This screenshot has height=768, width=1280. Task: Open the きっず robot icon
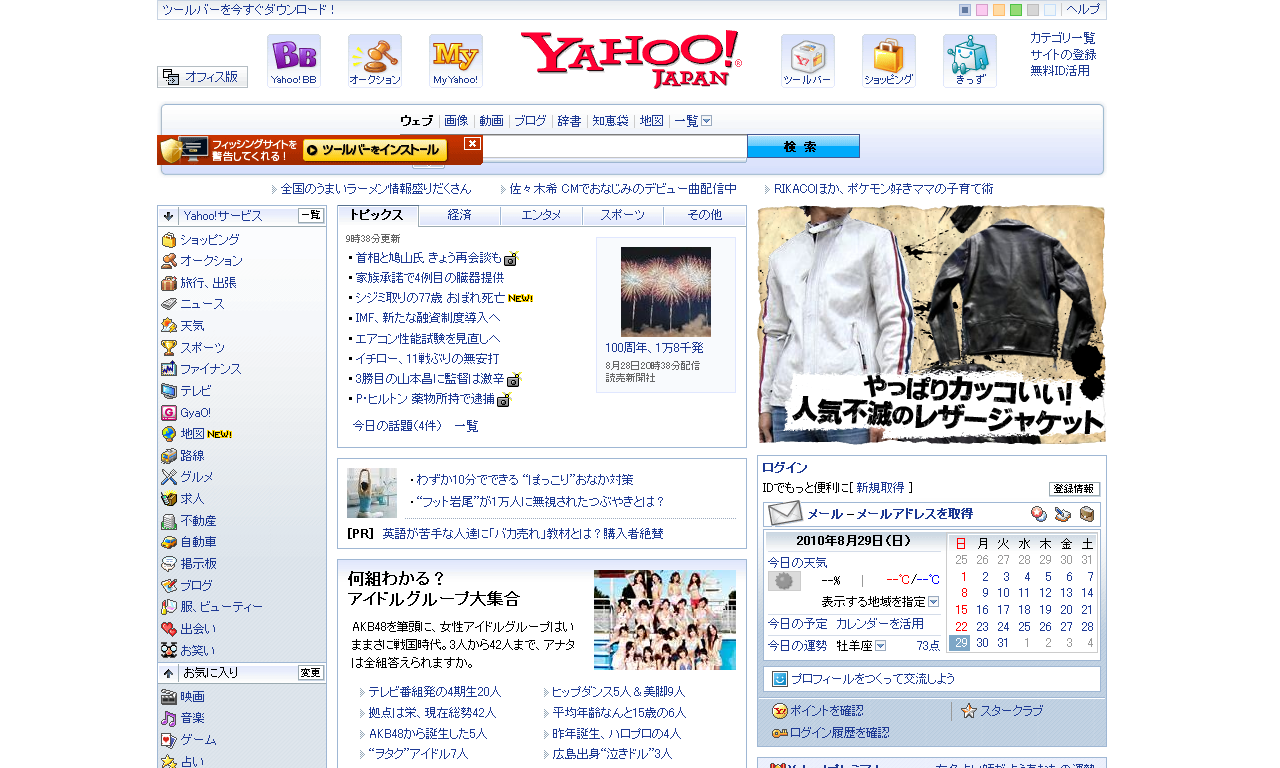[x=970, y=61]
